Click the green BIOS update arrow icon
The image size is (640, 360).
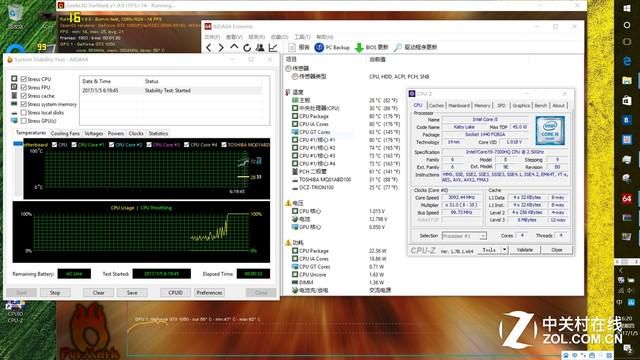coord(359,48)
